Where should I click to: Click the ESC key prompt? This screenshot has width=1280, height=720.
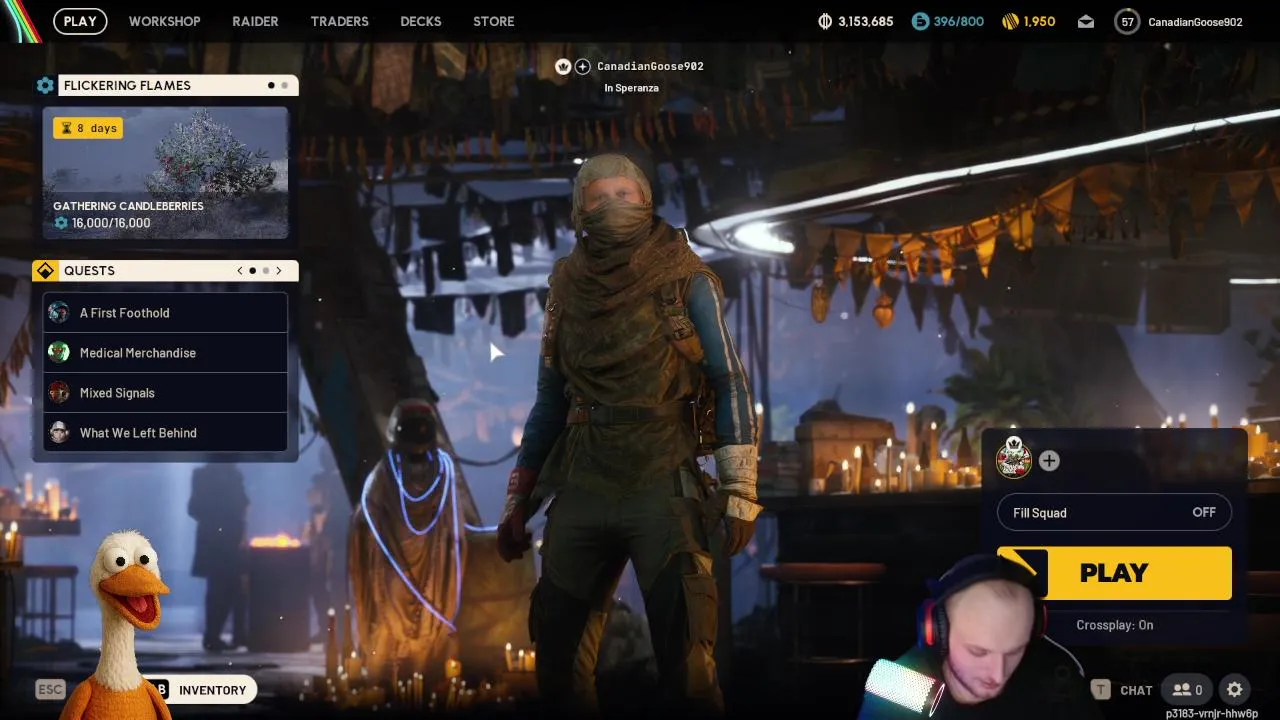tap(50, 689)
